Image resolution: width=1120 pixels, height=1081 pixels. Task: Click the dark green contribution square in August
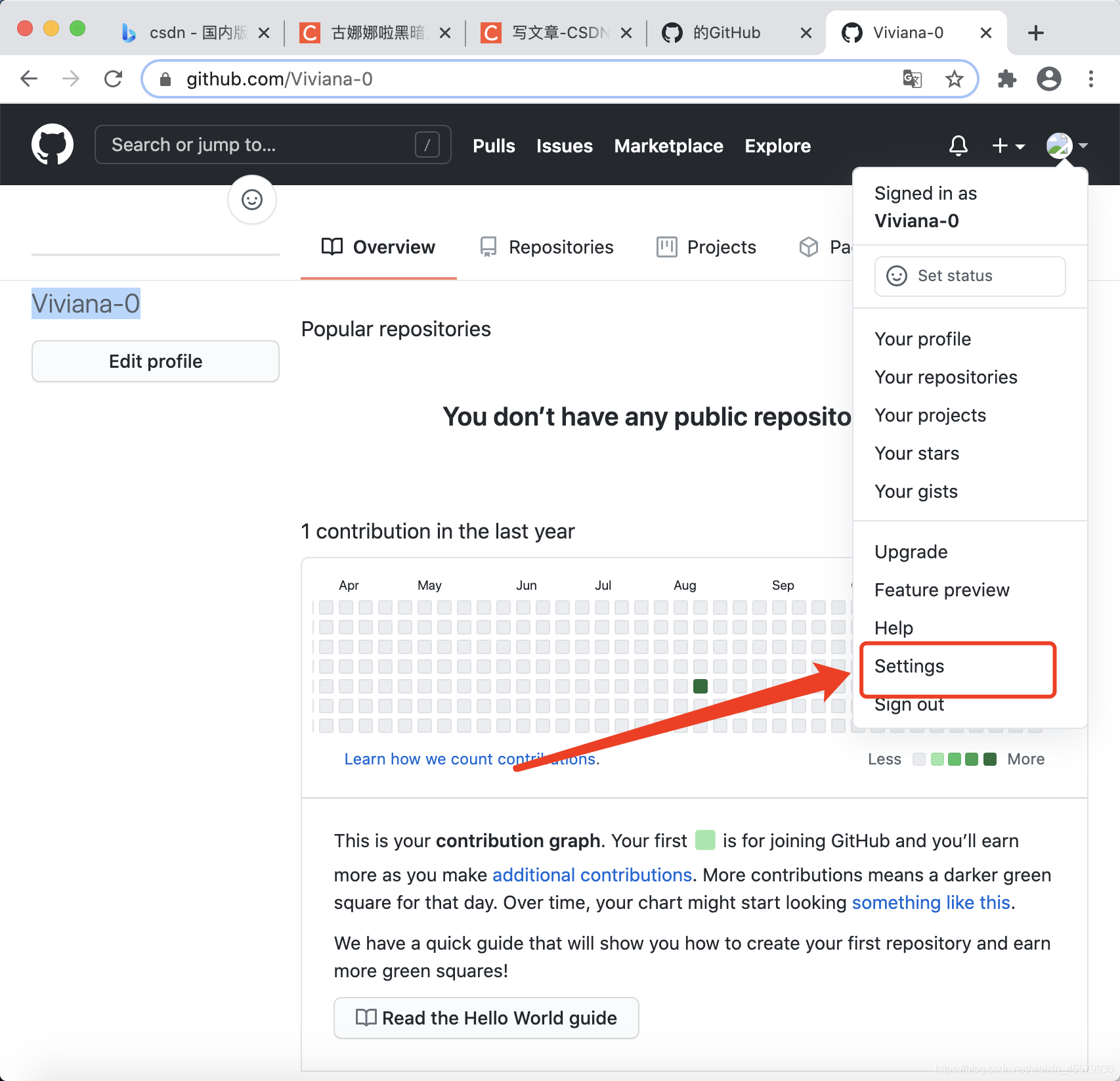tap(700, 686)
